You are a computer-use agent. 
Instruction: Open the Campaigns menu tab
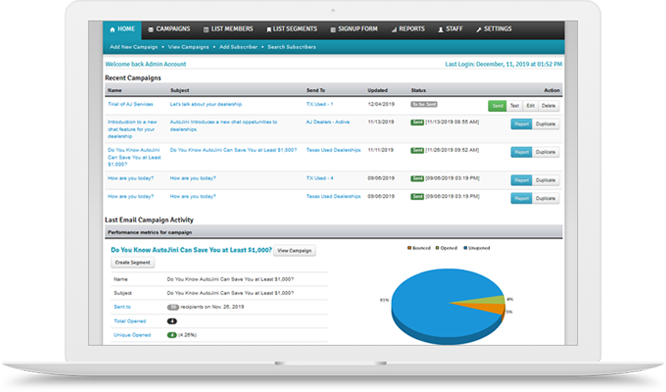pyautogui.click(x=169, y=29)
